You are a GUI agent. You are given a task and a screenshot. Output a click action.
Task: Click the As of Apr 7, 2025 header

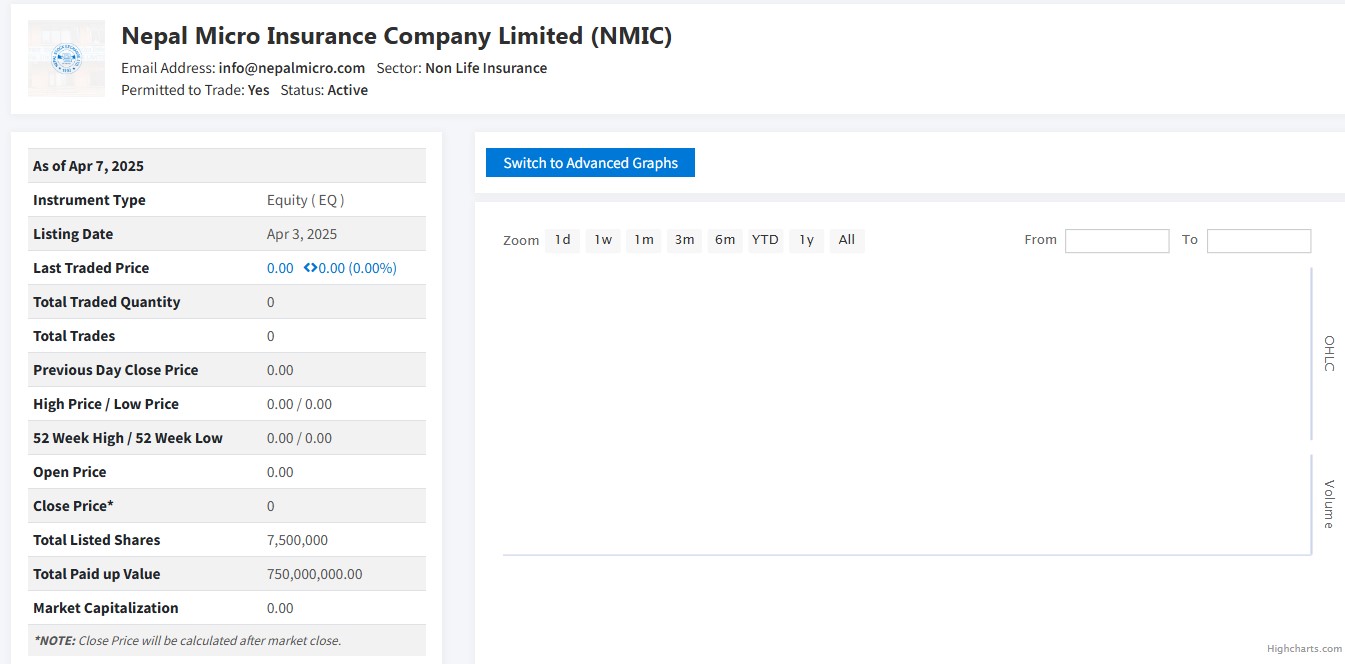coord(89,166)
